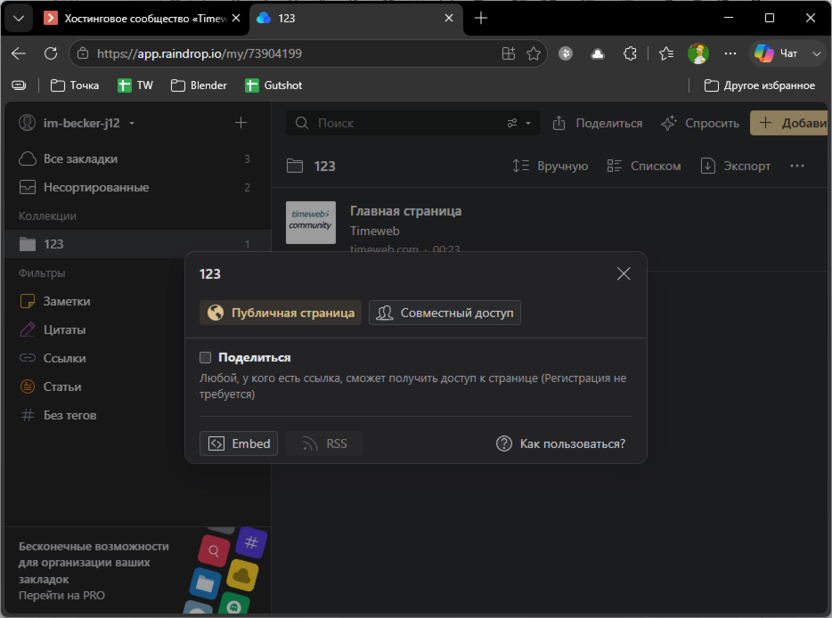Go back in browser

pos(19,54)
